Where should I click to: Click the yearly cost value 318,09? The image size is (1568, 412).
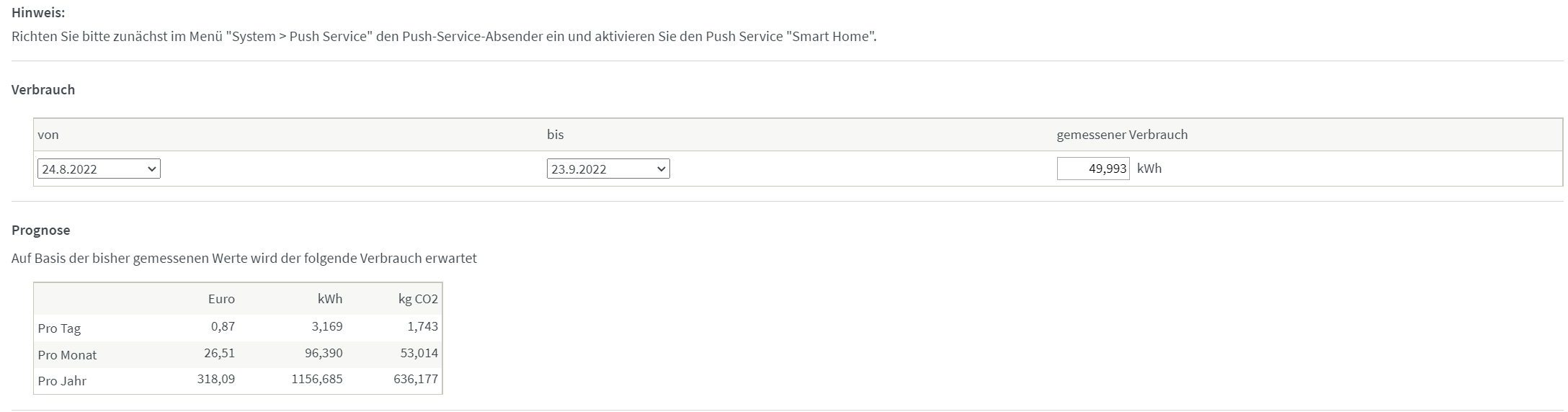(x=216, y=379)
